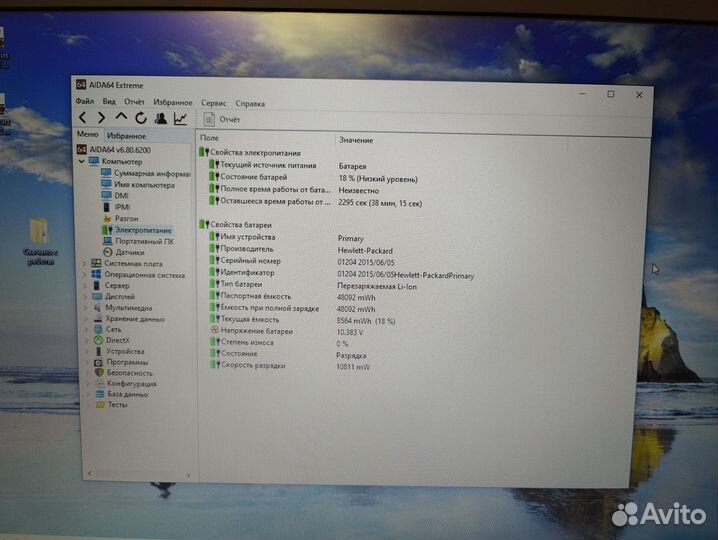
Task: Click the tree horizontal scrollbar left arrow
Action: (90, 474)
